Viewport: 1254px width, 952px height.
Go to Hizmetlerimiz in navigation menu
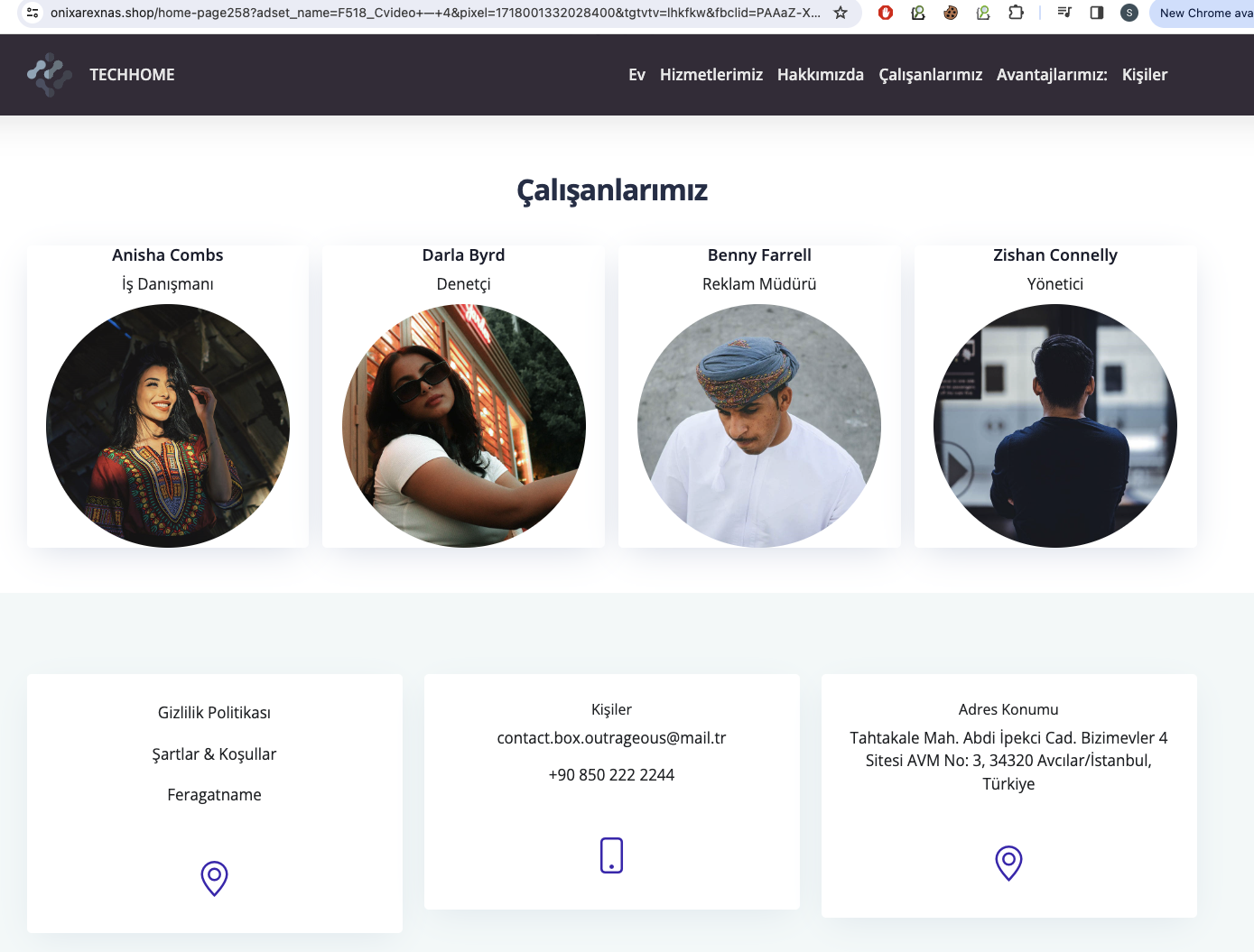coord(711,75)
